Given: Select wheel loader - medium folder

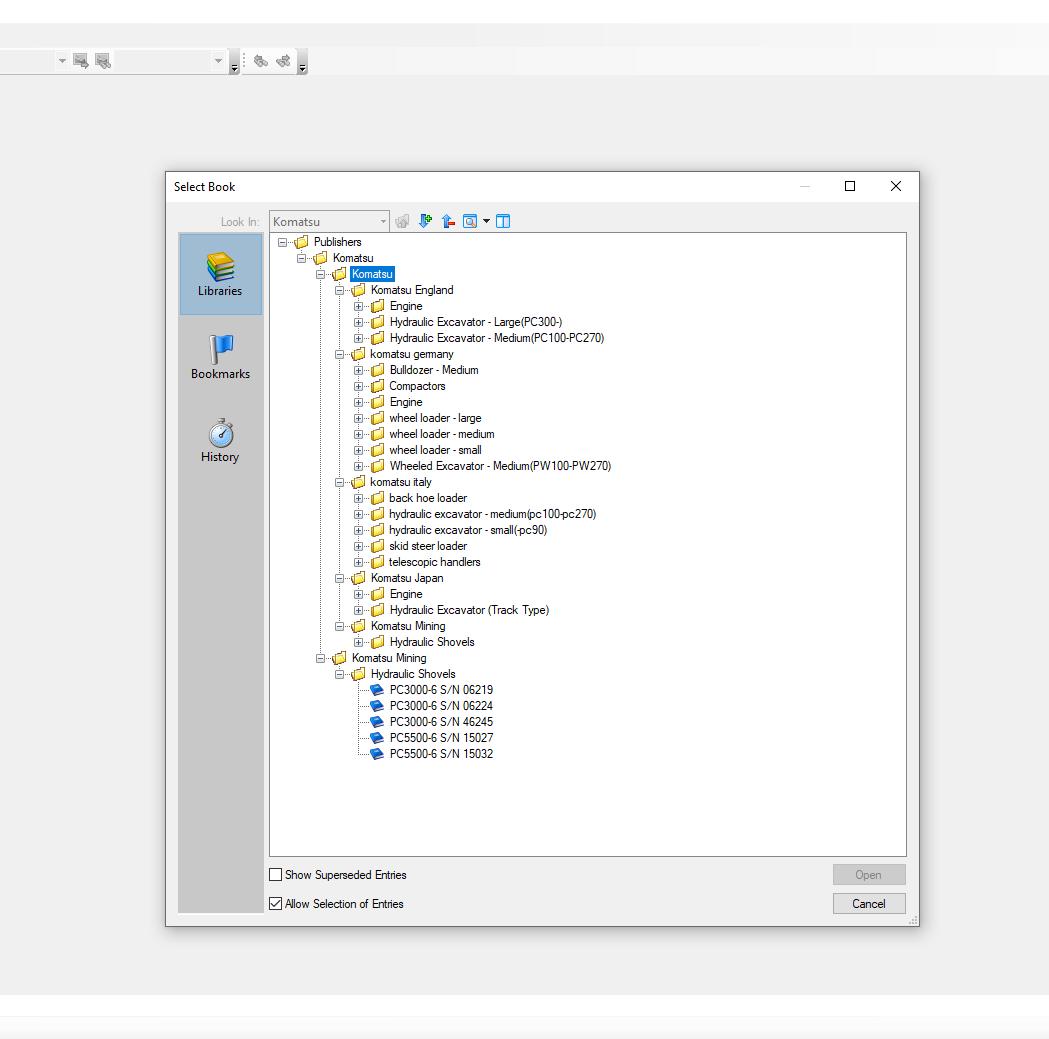Looking at the screenshot, I should (x=442, y=434).
